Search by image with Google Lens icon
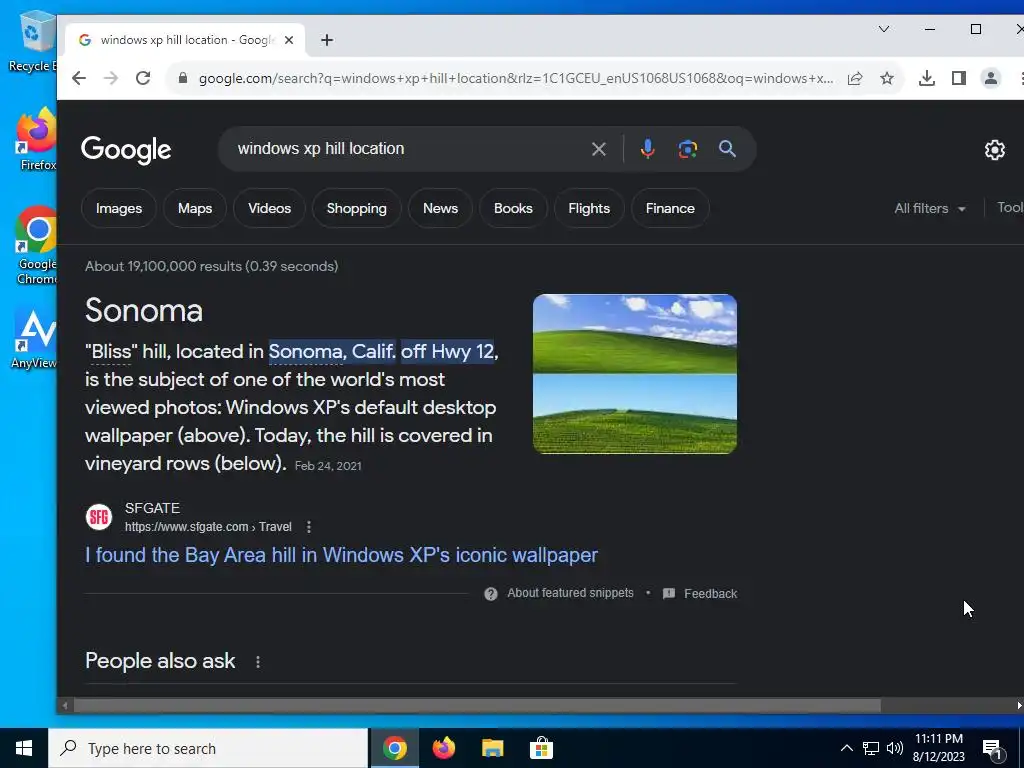Screen dimensions: 1024x768 point(688,150)
